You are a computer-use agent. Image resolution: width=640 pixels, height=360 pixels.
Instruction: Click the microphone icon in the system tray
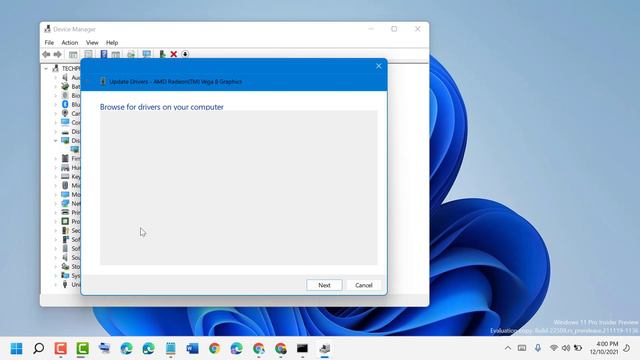538,348
